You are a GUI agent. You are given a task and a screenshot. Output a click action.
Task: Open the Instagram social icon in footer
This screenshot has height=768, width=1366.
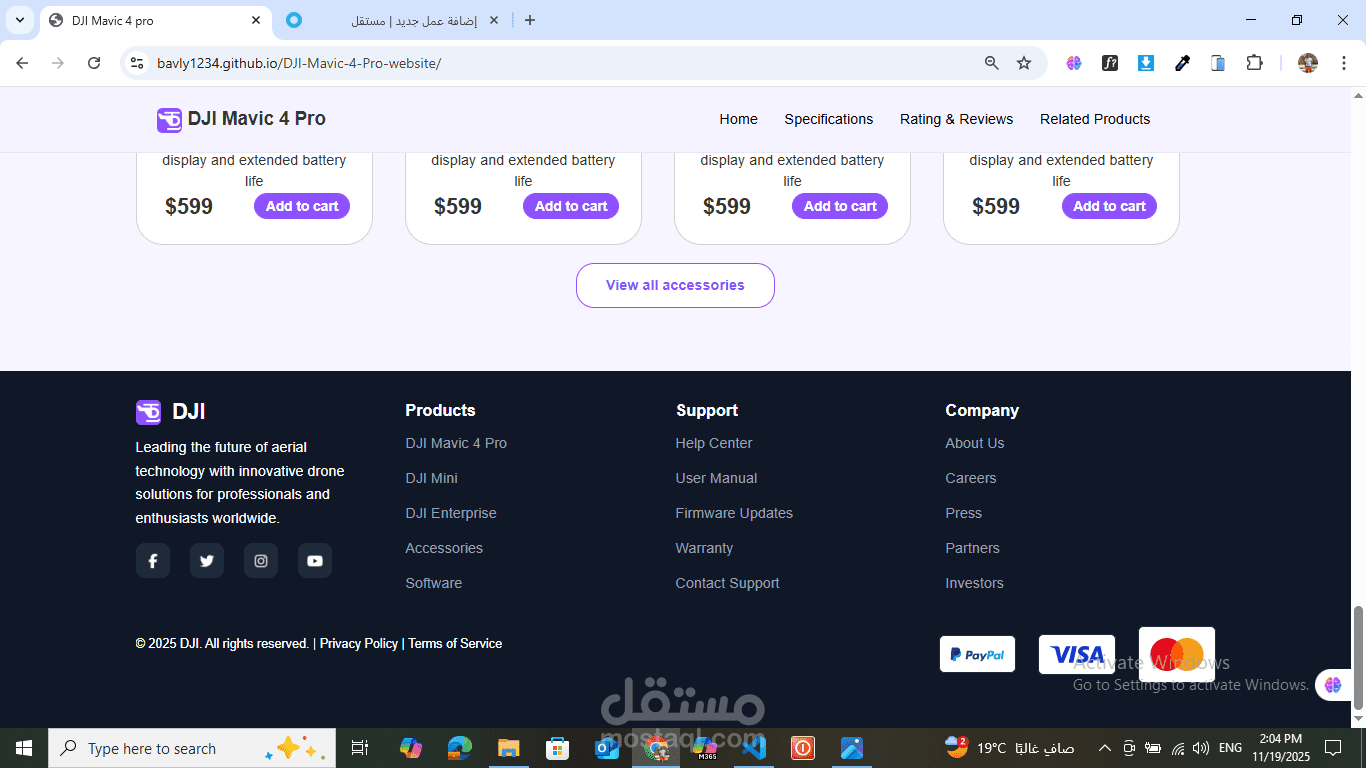tap(261, 561)
